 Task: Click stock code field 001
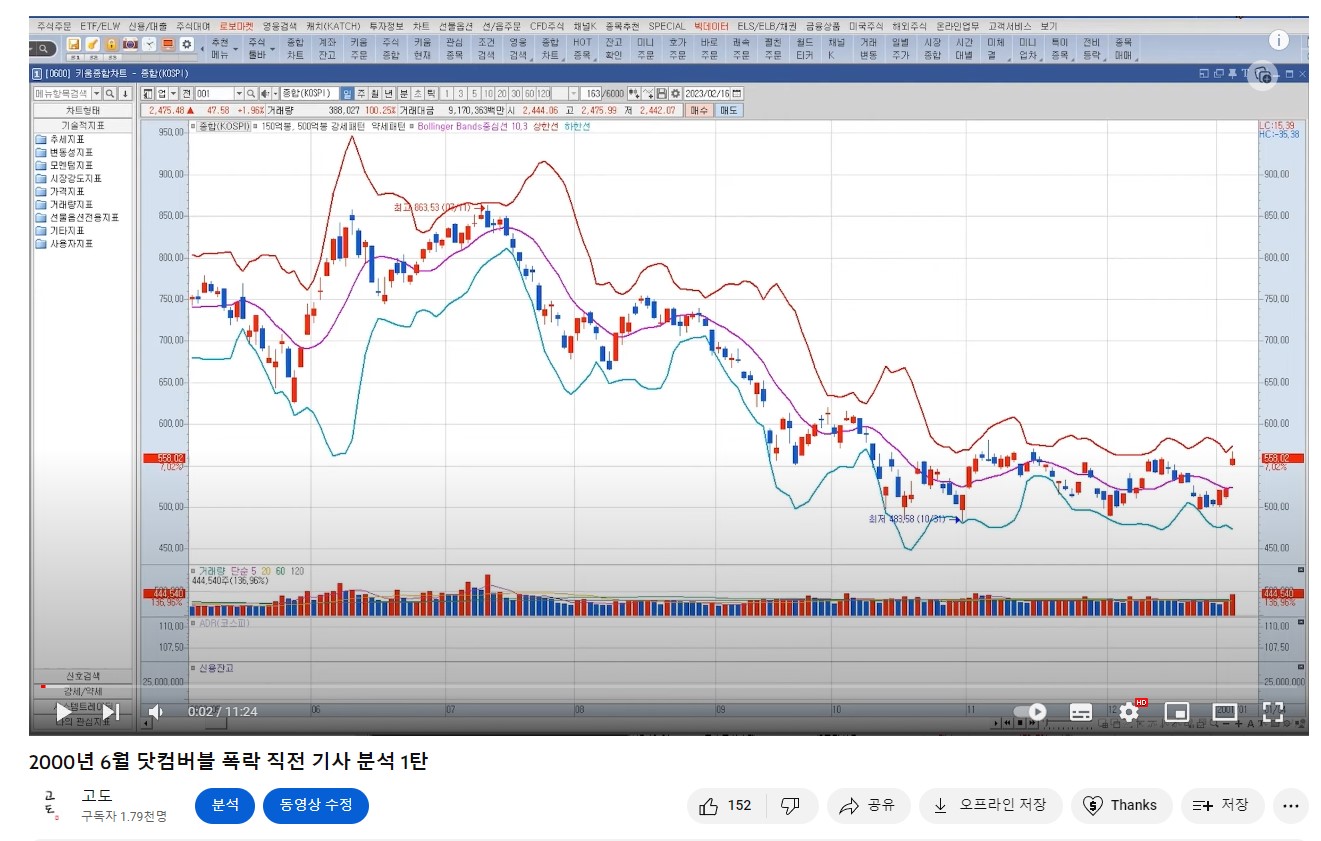[214, 93]
